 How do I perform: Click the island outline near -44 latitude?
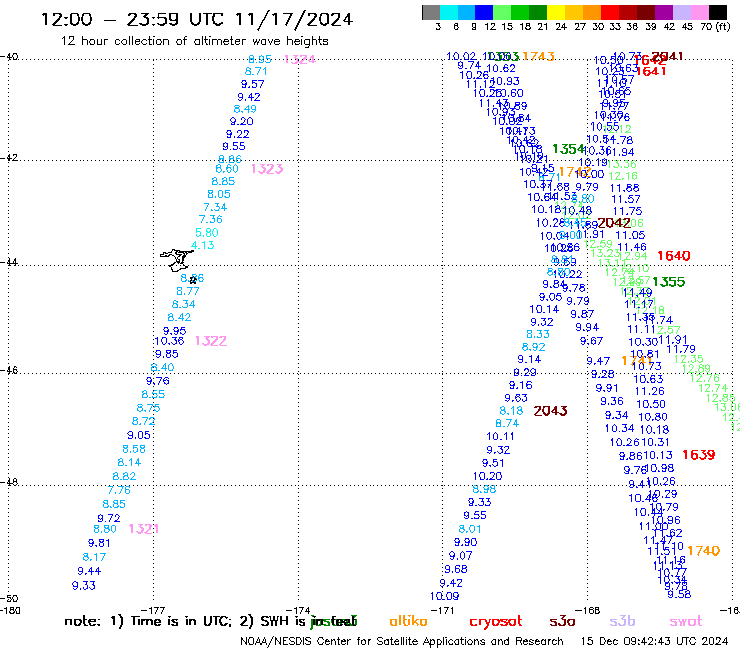(x=177, y=261)
